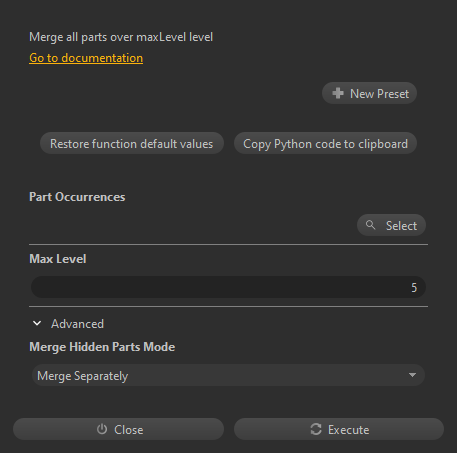Click the Part Occurrences heading
The height and width of the screenshot is (453, 457).
point(77,197)
